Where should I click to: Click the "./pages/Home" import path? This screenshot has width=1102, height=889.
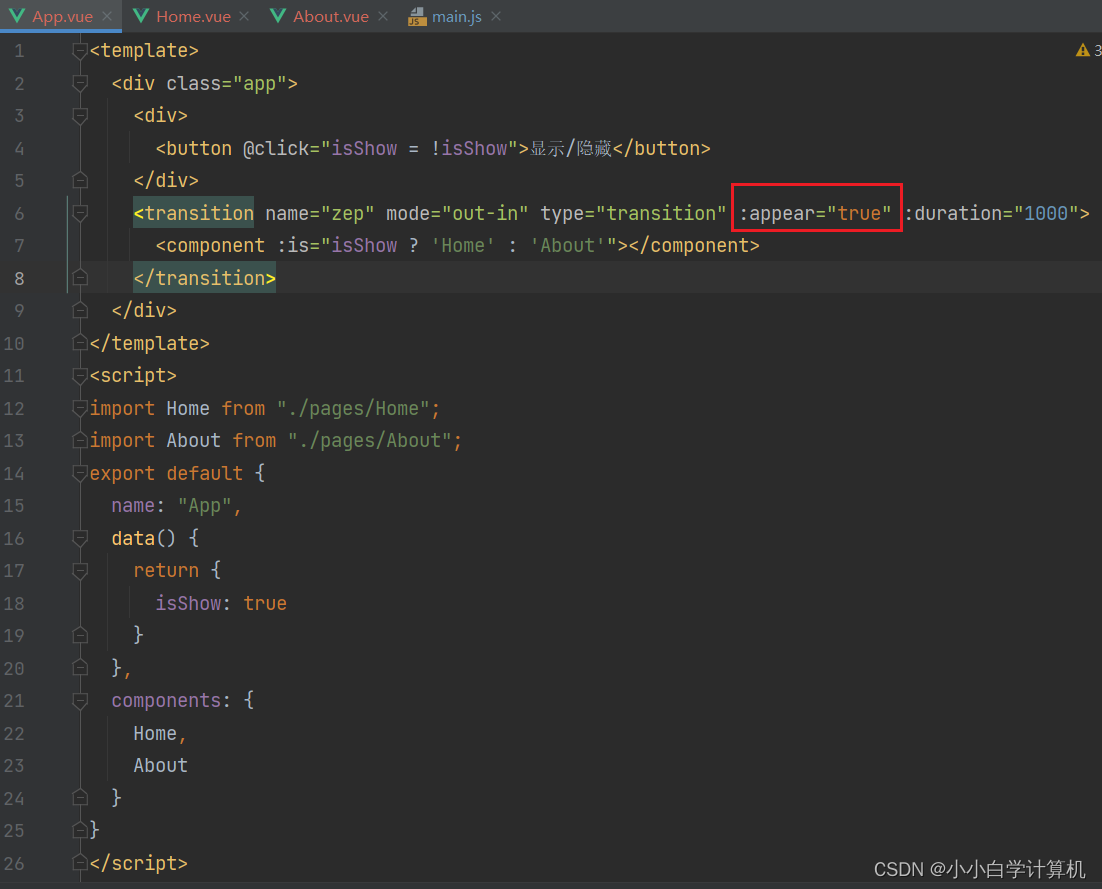[353, 408]
